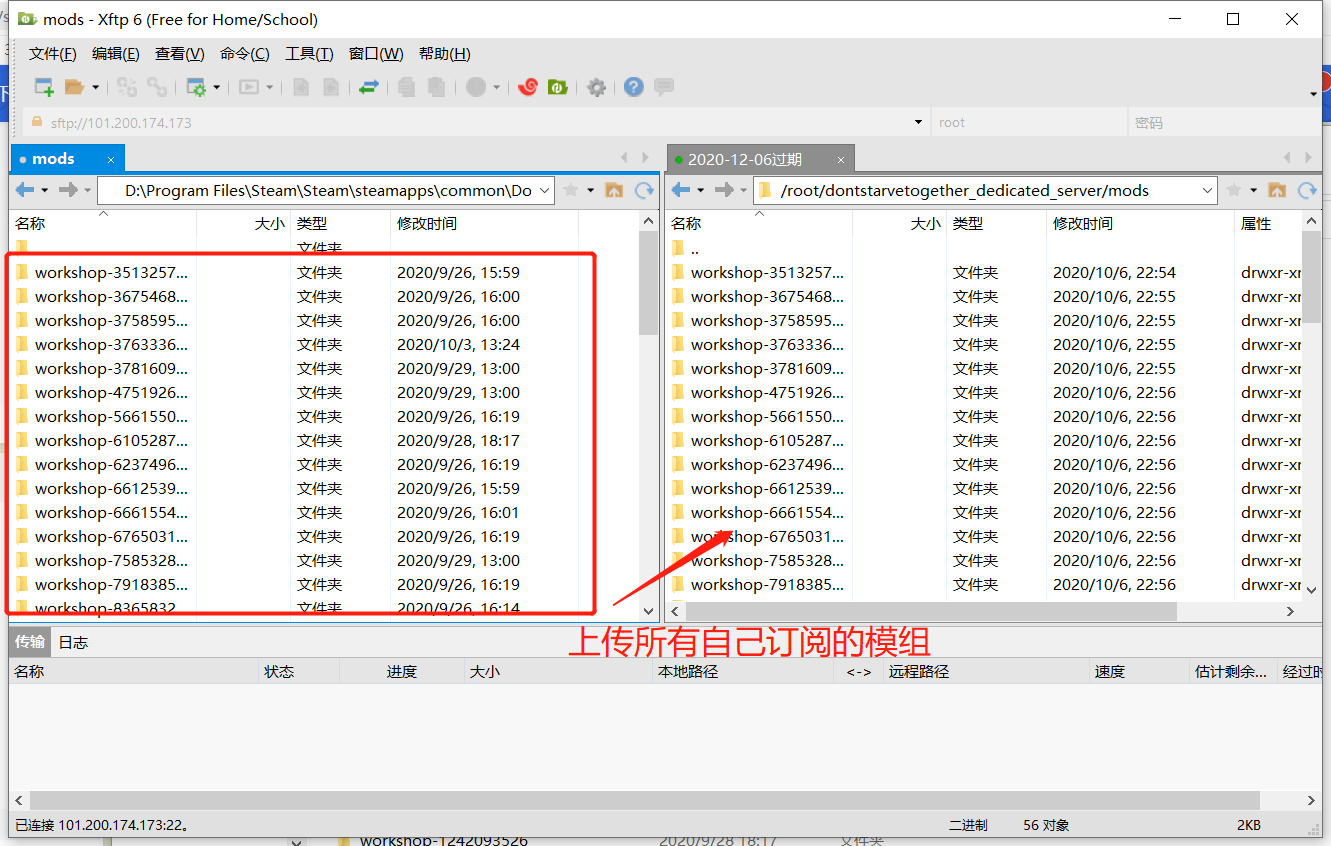Open the 文件(F) menu
Viewport: 1331px width, 846px height.
click(x=52, y=54)
